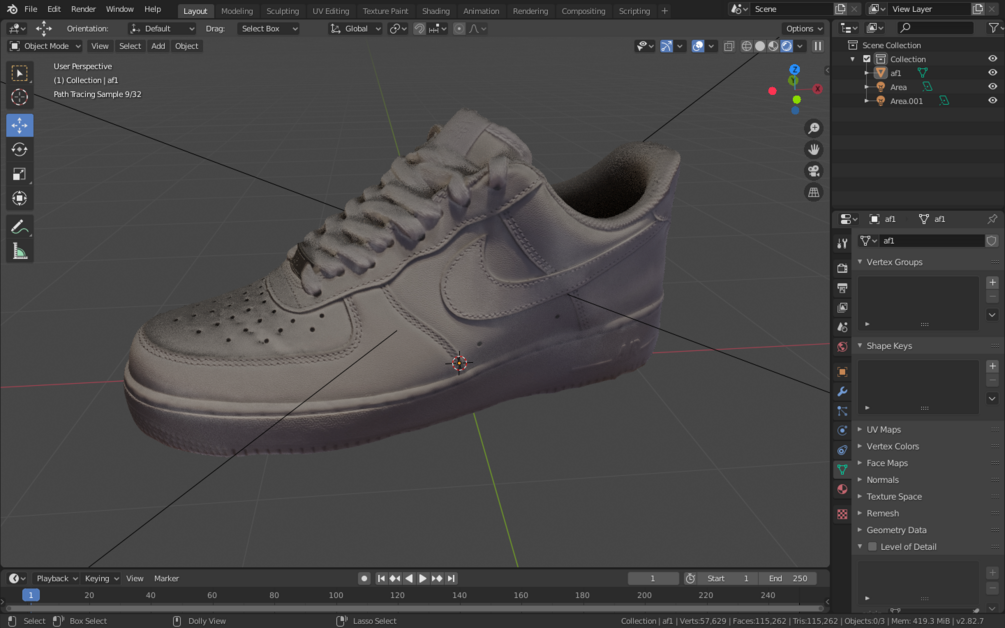Open the World properties tab
Screen dimensions: 1005x628
click(x=842, y=347)
